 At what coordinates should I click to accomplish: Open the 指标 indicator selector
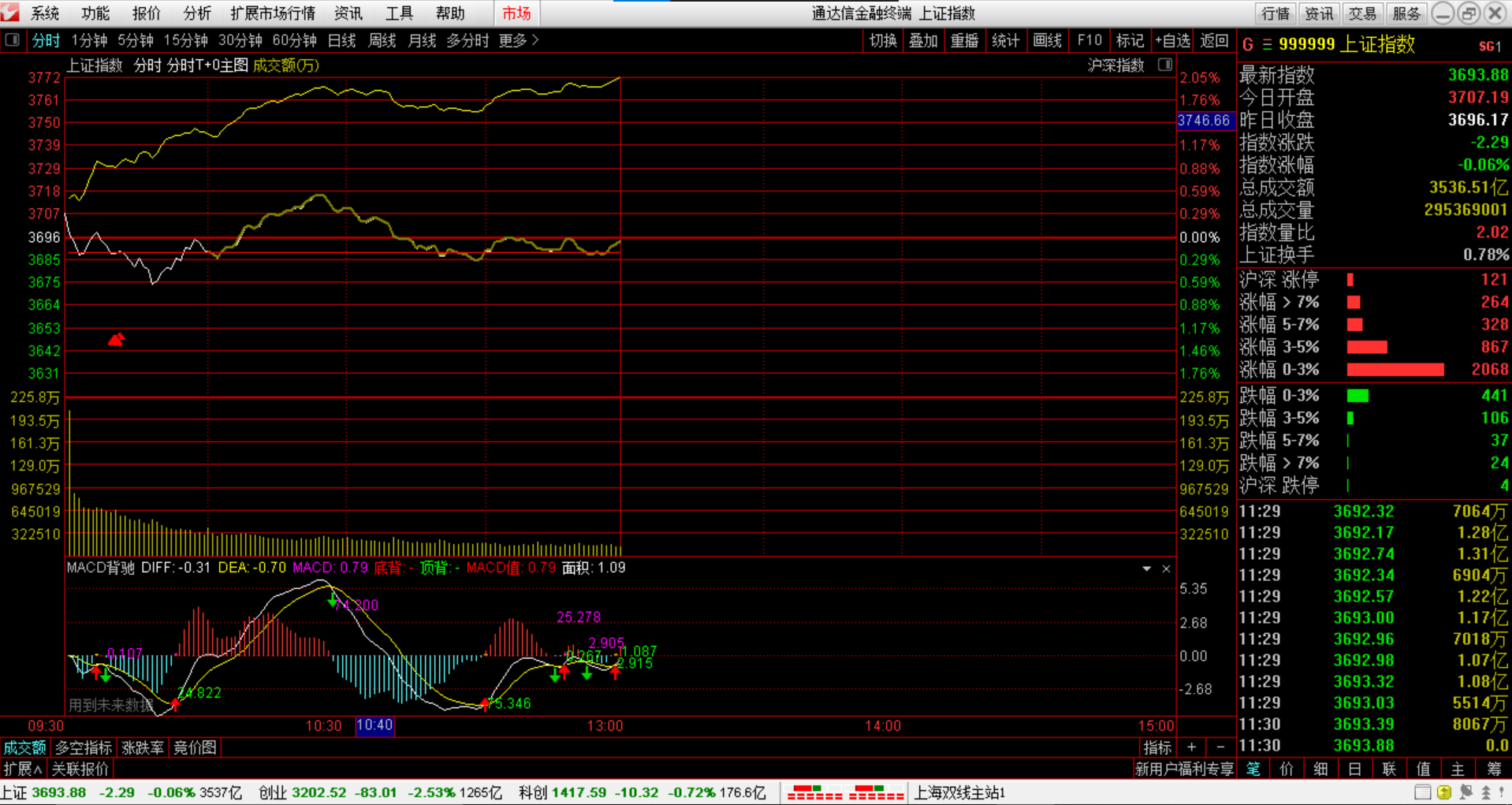tap(1156, 747)
